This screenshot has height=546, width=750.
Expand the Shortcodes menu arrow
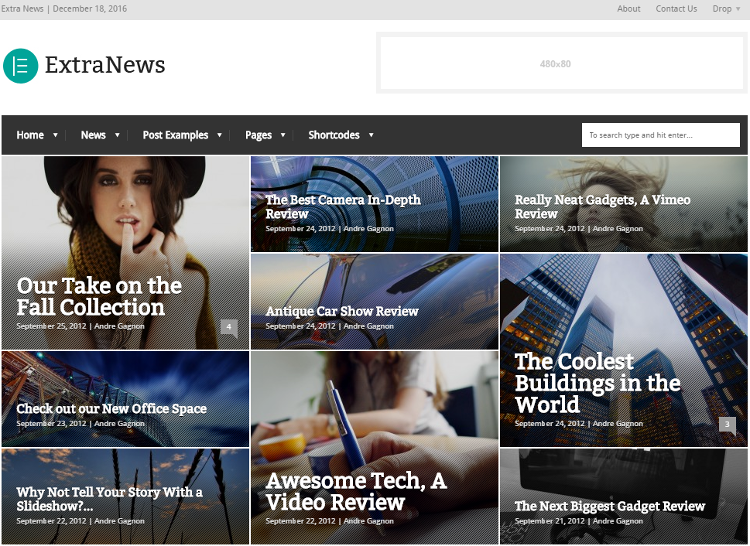(371, 135)
